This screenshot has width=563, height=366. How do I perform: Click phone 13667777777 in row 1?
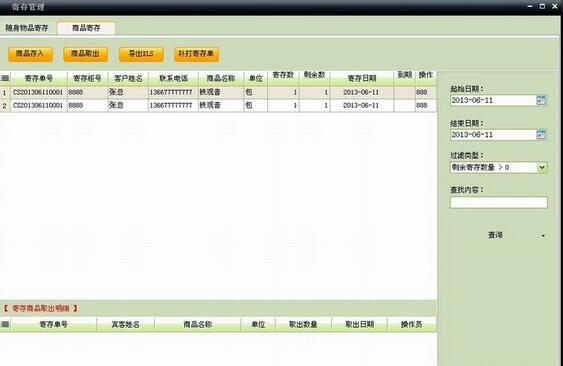[171, 92]
